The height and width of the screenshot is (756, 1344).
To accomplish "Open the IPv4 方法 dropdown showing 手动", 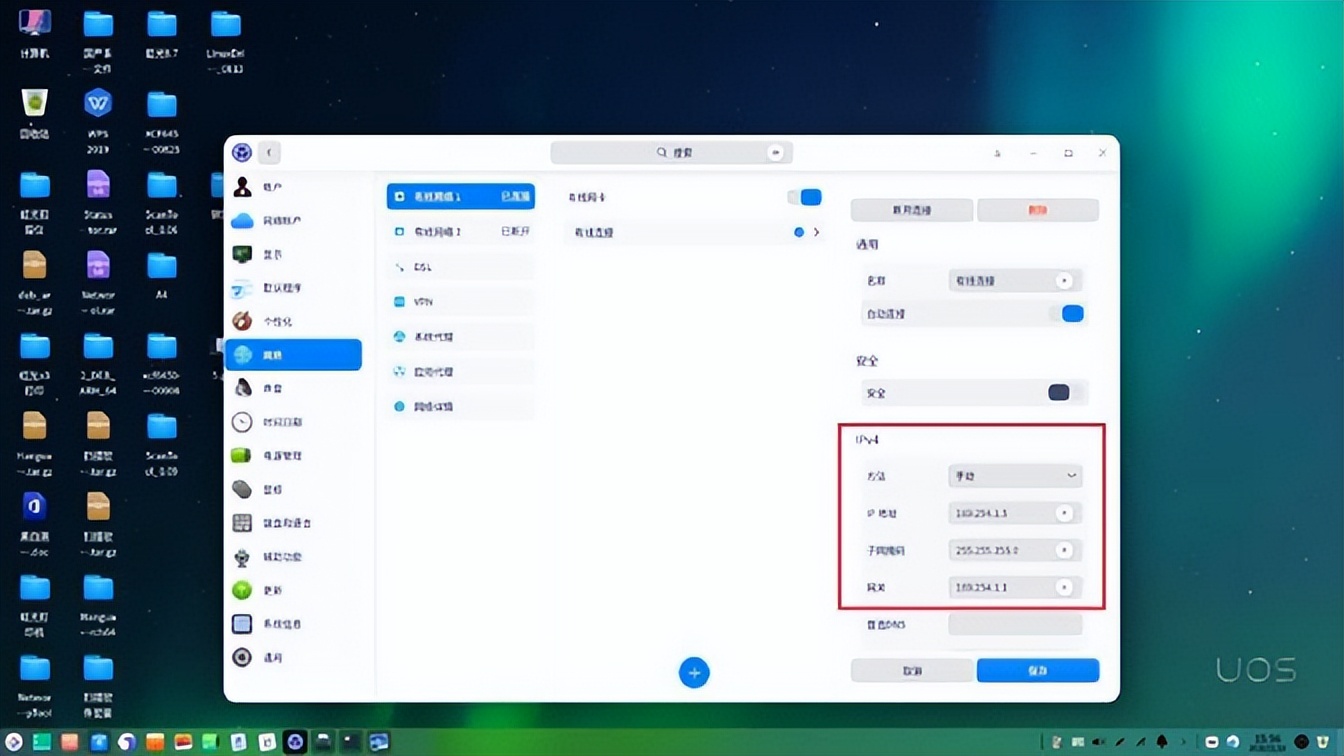I will 1014,476.
